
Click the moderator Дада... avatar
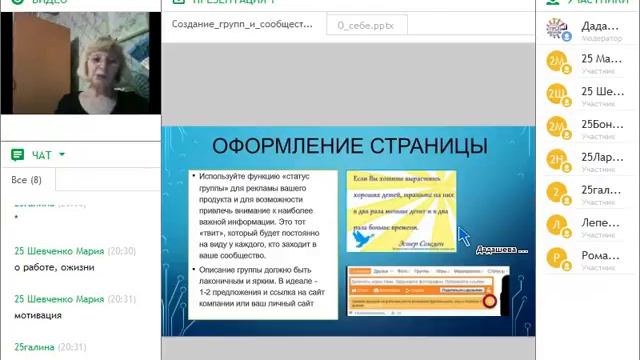tap(557, 29)
